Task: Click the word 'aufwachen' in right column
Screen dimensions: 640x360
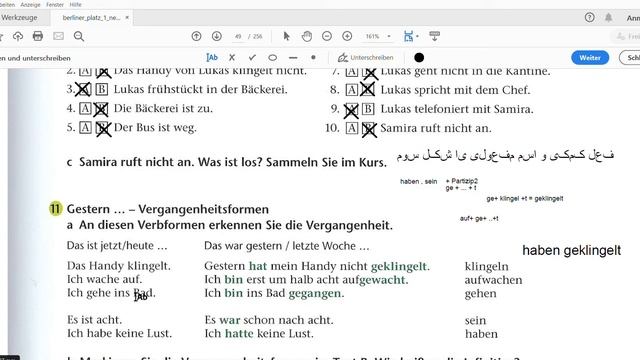Action: 493,280
